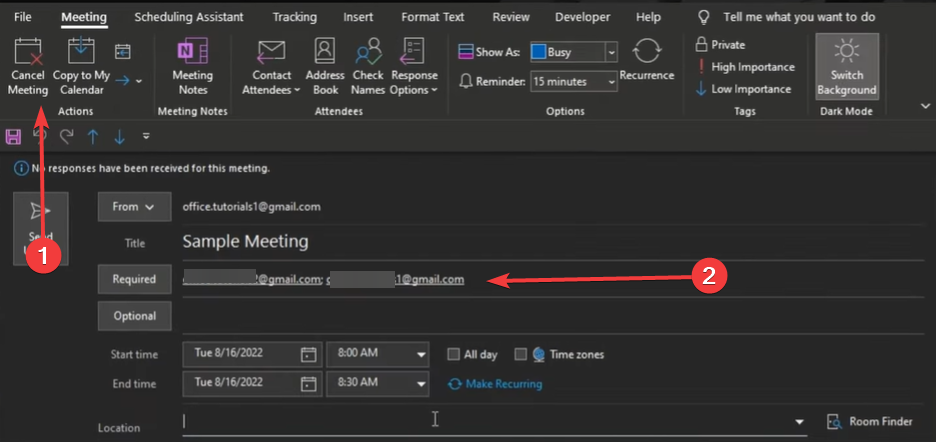
Task: Open the Reminder 15 minutes dropdown
Action: 611,81
